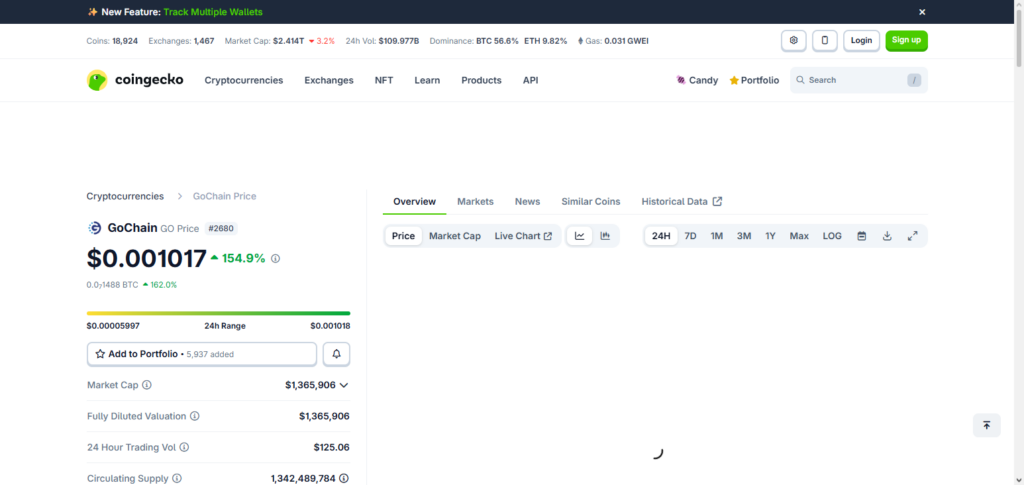Image resolution: width=1024 pixels, height=485 pixels.
Task: Expand chart to fullscreen
Action: click(x=912, y=236)
